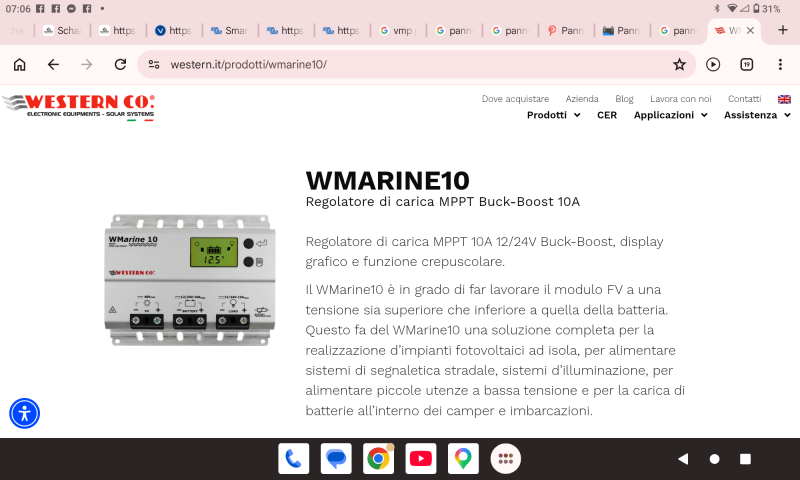Open the CER menu item
This screenshot has width=800, height=480.
[x=607, y=115]
